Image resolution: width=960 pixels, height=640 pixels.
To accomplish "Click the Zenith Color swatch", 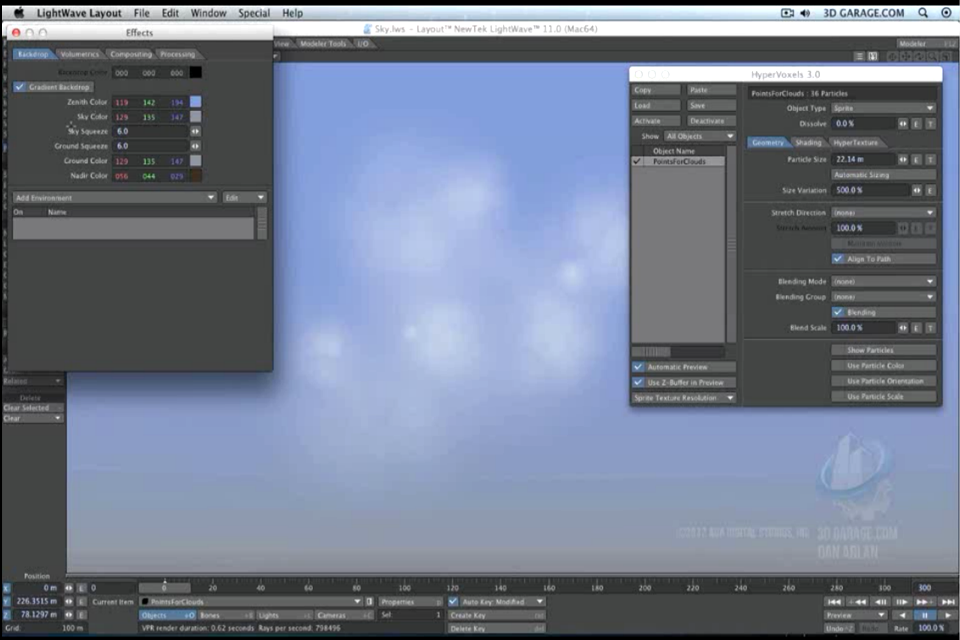I will point(195,102).
